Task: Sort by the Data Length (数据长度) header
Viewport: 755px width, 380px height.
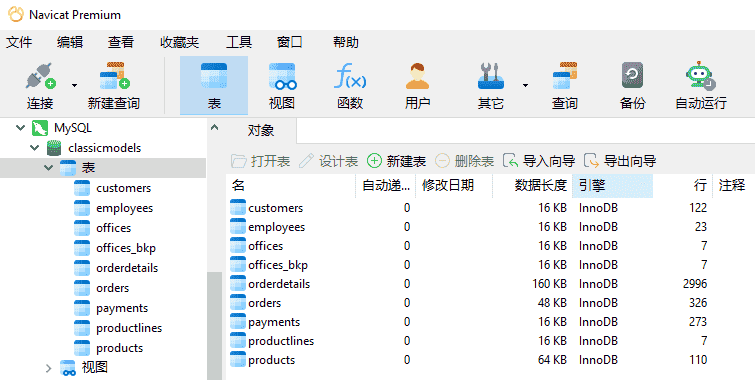Action: click(533, 185)
